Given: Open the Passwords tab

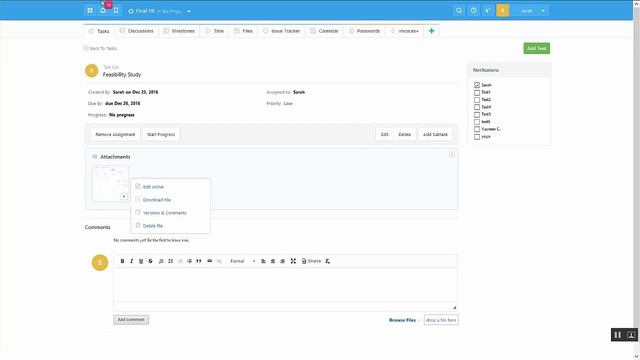Looking at the screenshot, I should coord(364,31).
